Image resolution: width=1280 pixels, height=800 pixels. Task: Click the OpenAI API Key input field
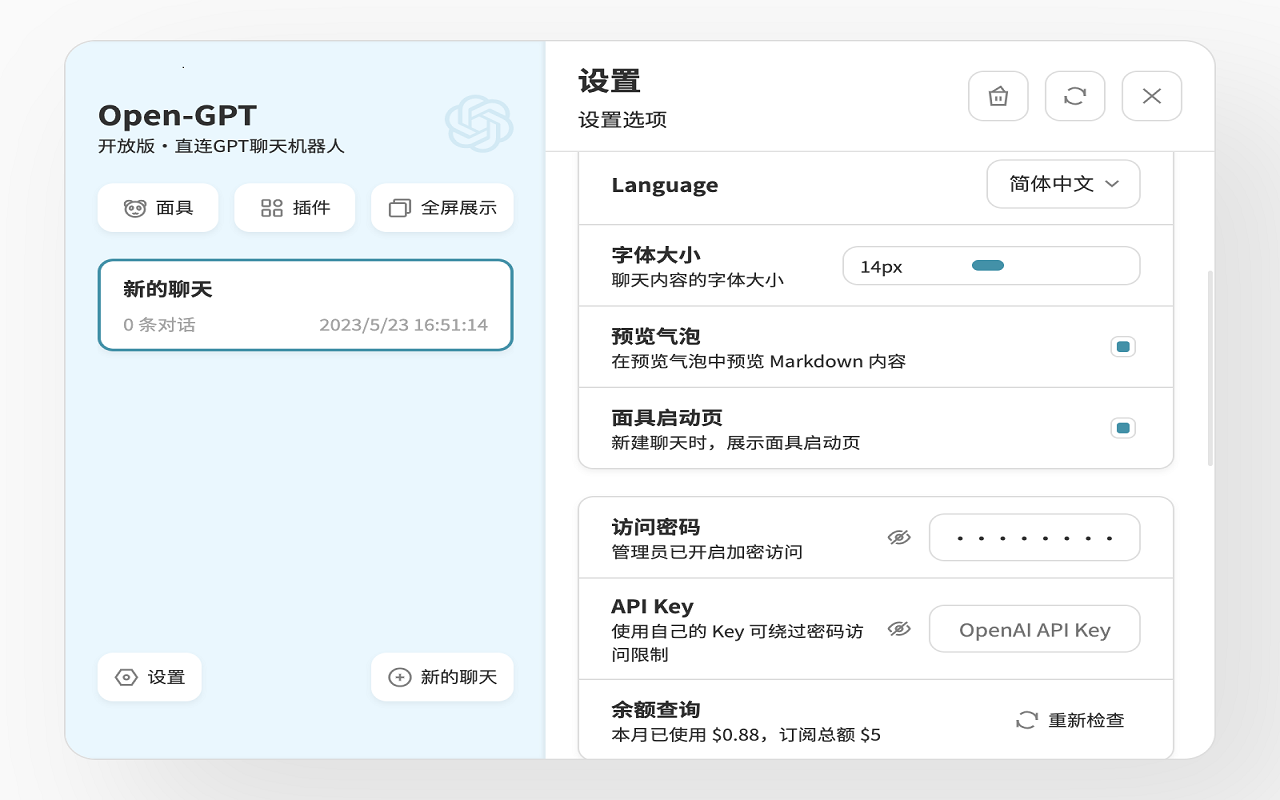[1035, 629]
